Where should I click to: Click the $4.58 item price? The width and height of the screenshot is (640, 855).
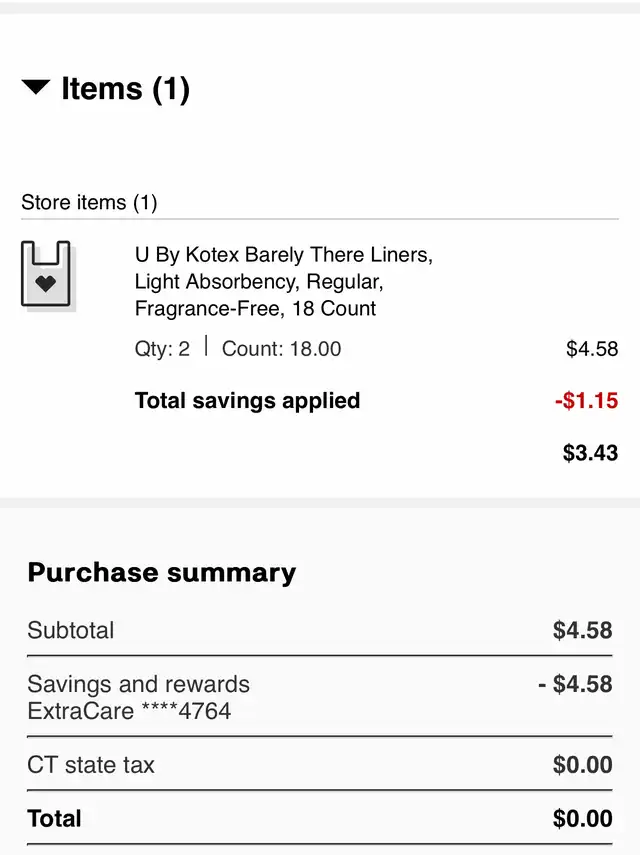point(592,348)
